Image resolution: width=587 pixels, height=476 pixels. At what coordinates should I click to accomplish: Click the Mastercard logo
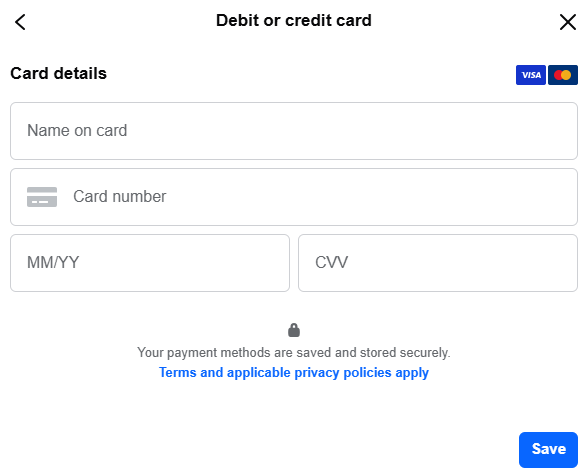[x=563, y=75]
